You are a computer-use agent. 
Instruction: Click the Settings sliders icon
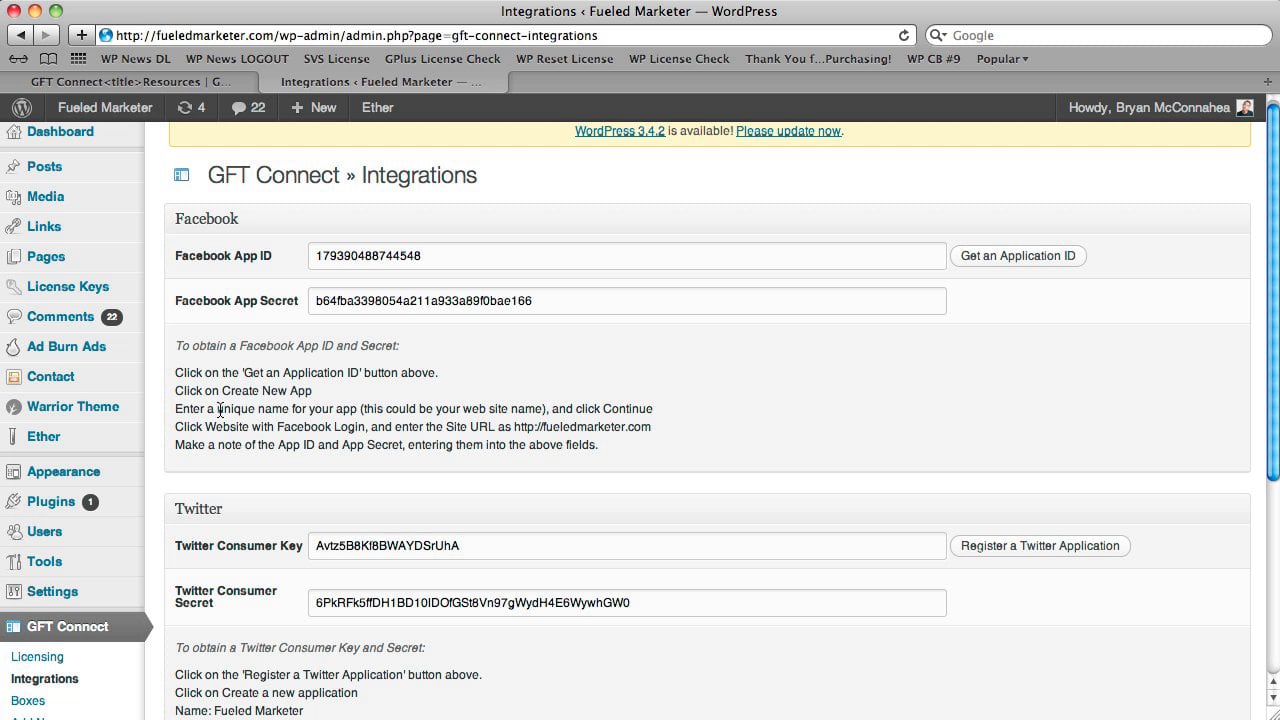(13, 592)
